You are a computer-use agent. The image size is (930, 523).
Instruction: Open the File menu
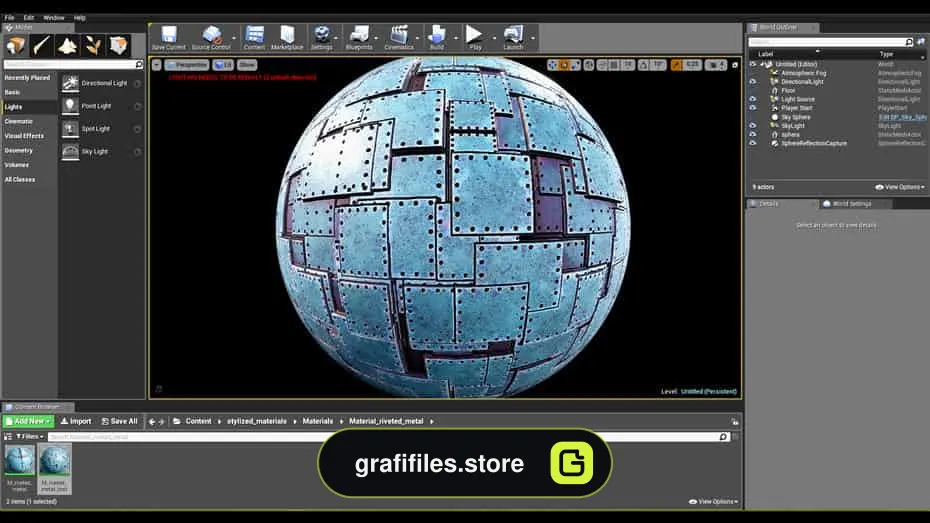[x=9, y=18]
